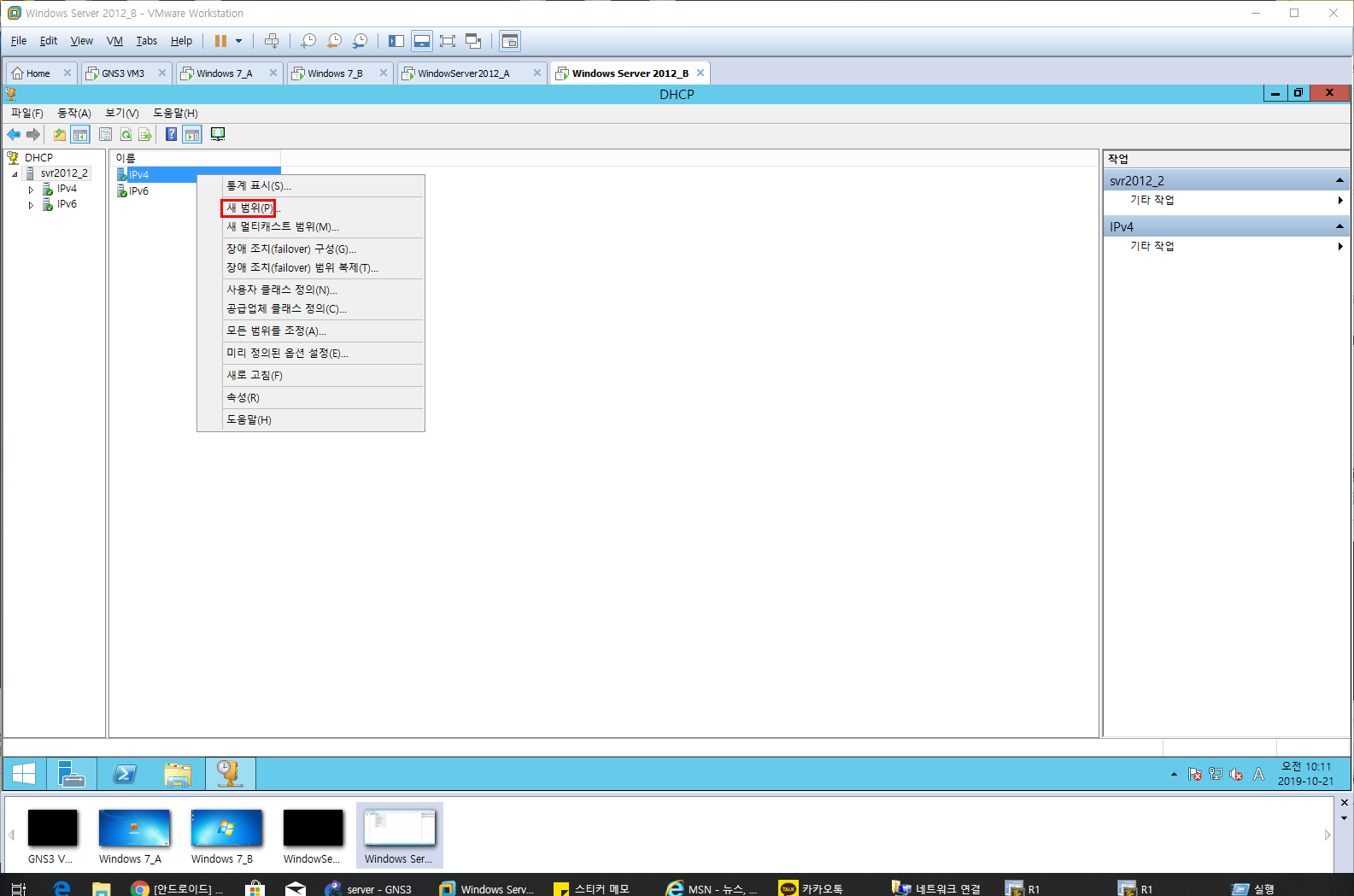Launch PowerShell from guest taskbar

click(125, 774)
